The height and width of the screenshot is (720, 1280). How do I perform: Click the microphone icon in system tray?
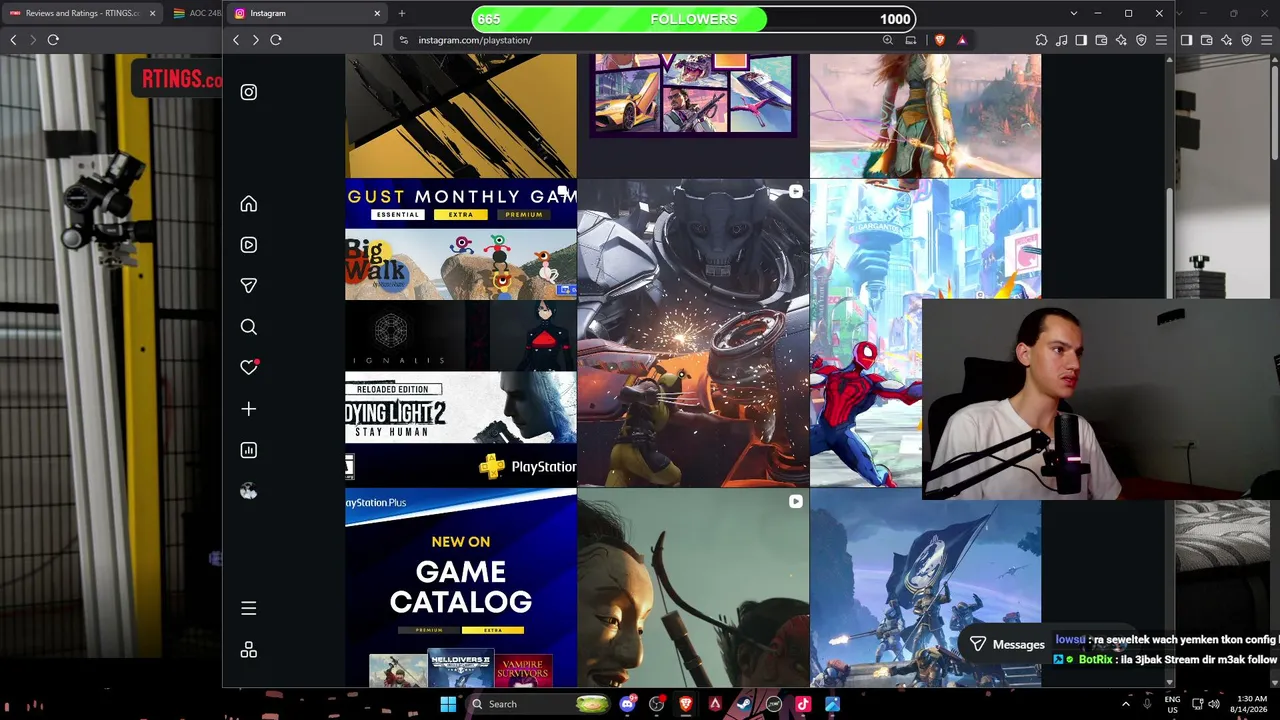(1147, 704)
